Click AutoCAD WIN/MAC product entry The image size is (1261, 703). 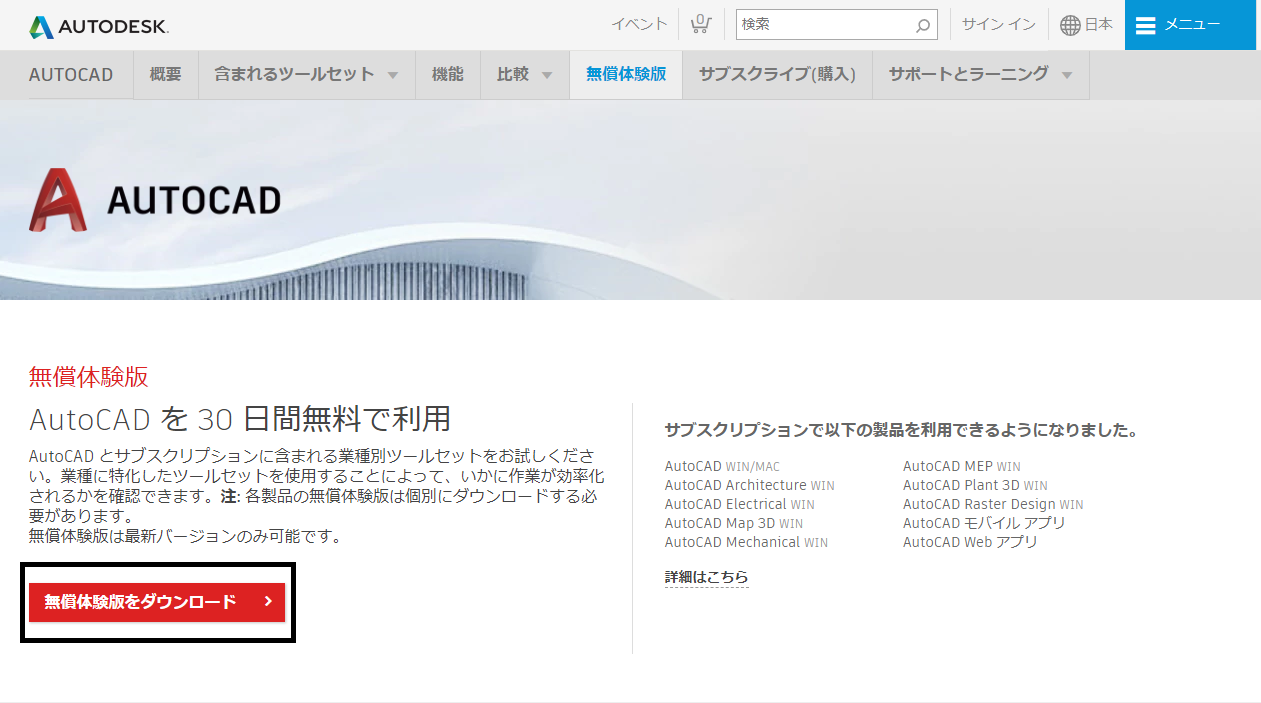pyautogui.click(x=722, y=466)
